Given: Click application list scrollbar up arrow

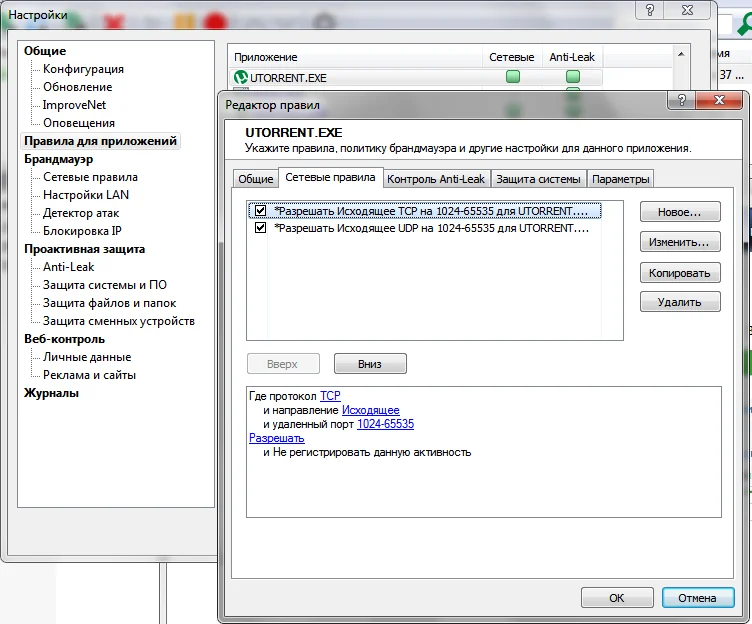Looking at the screenshot, I should (x=681, y=54).
